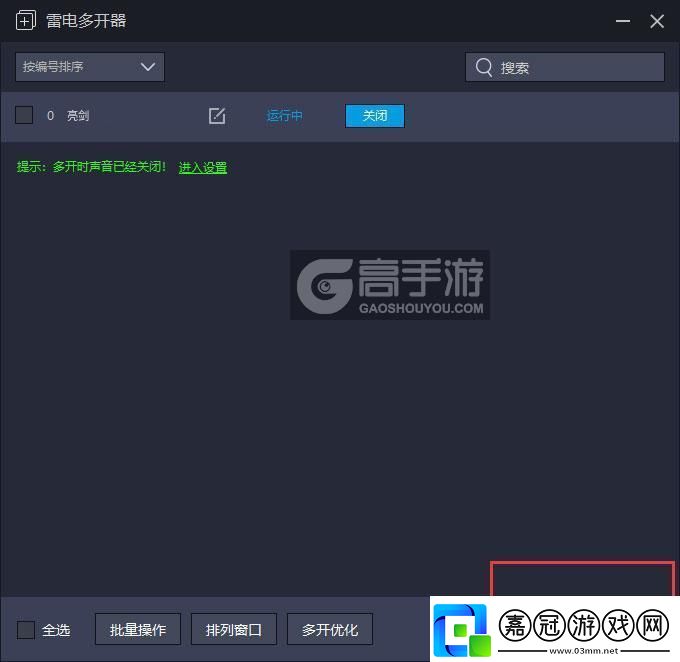The height and width of the screenshot is (662, 680).
Task: Tick the checkbox for emulator 0 亮剑
Action: [24, 115]
